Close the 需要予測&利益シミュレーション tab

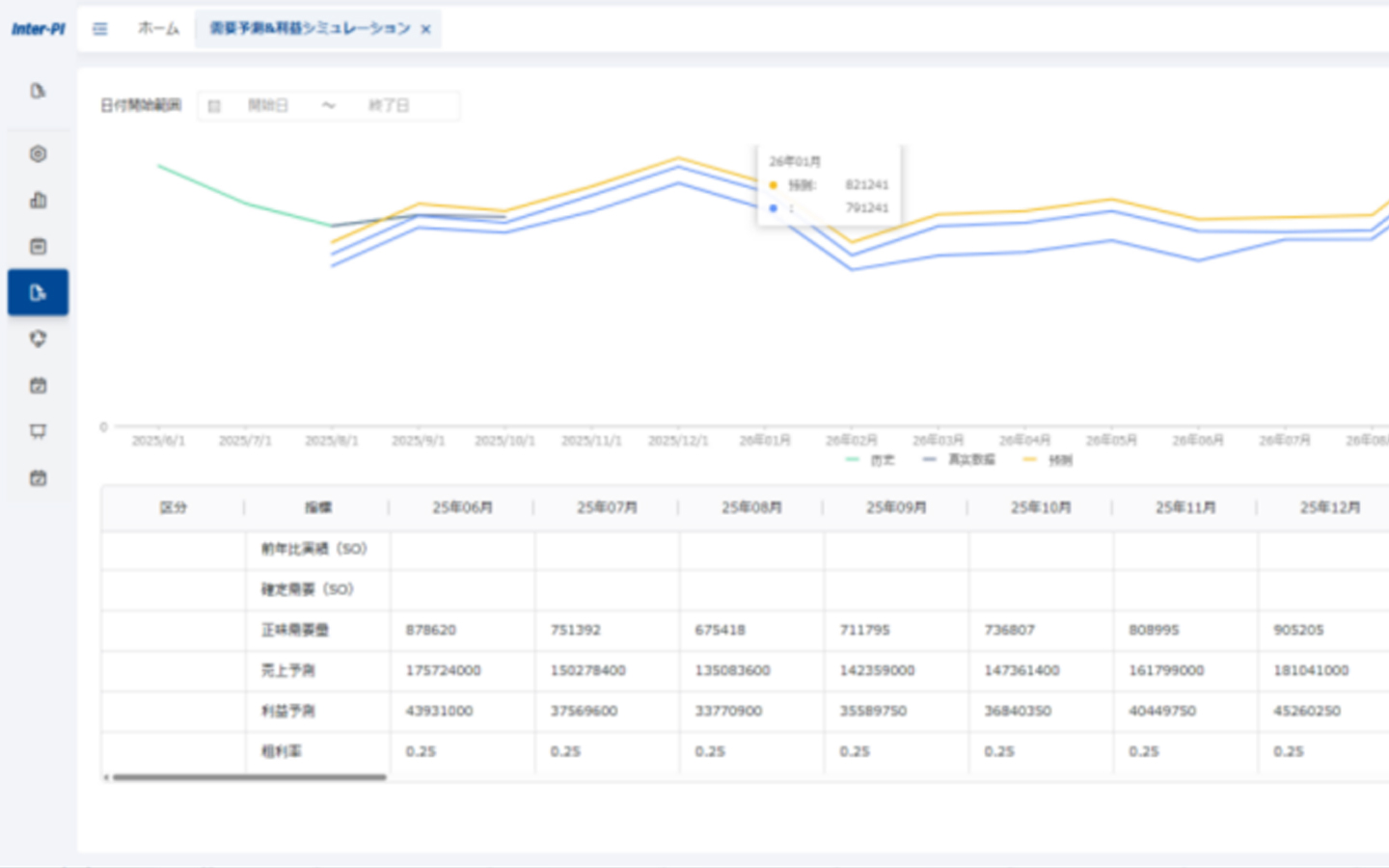coord(425,29)
